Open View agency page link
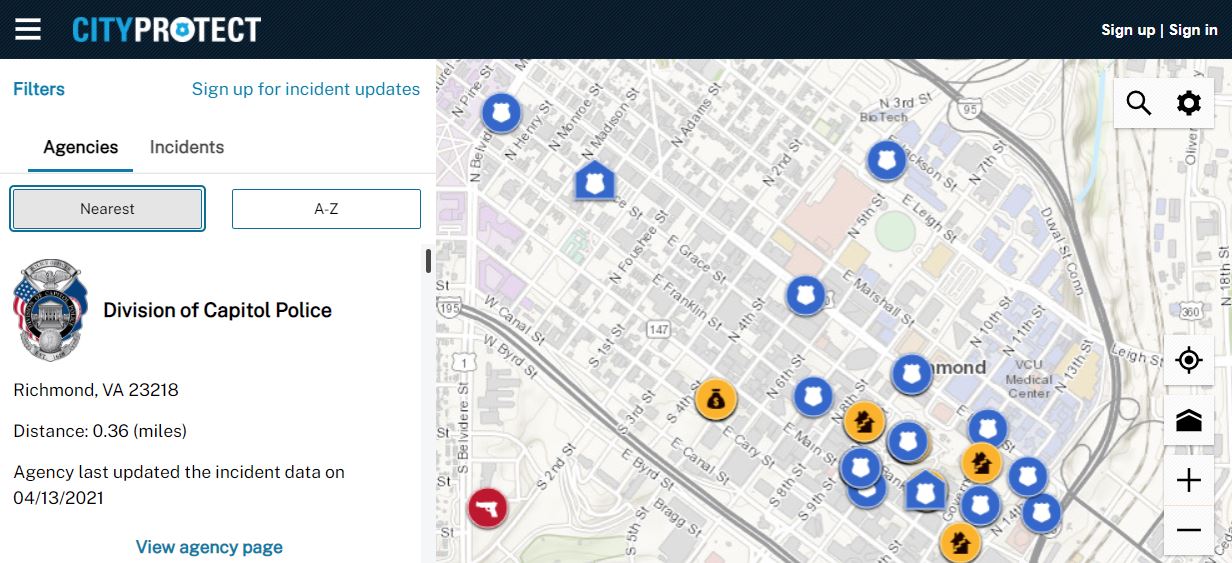 tap(209, 547)
